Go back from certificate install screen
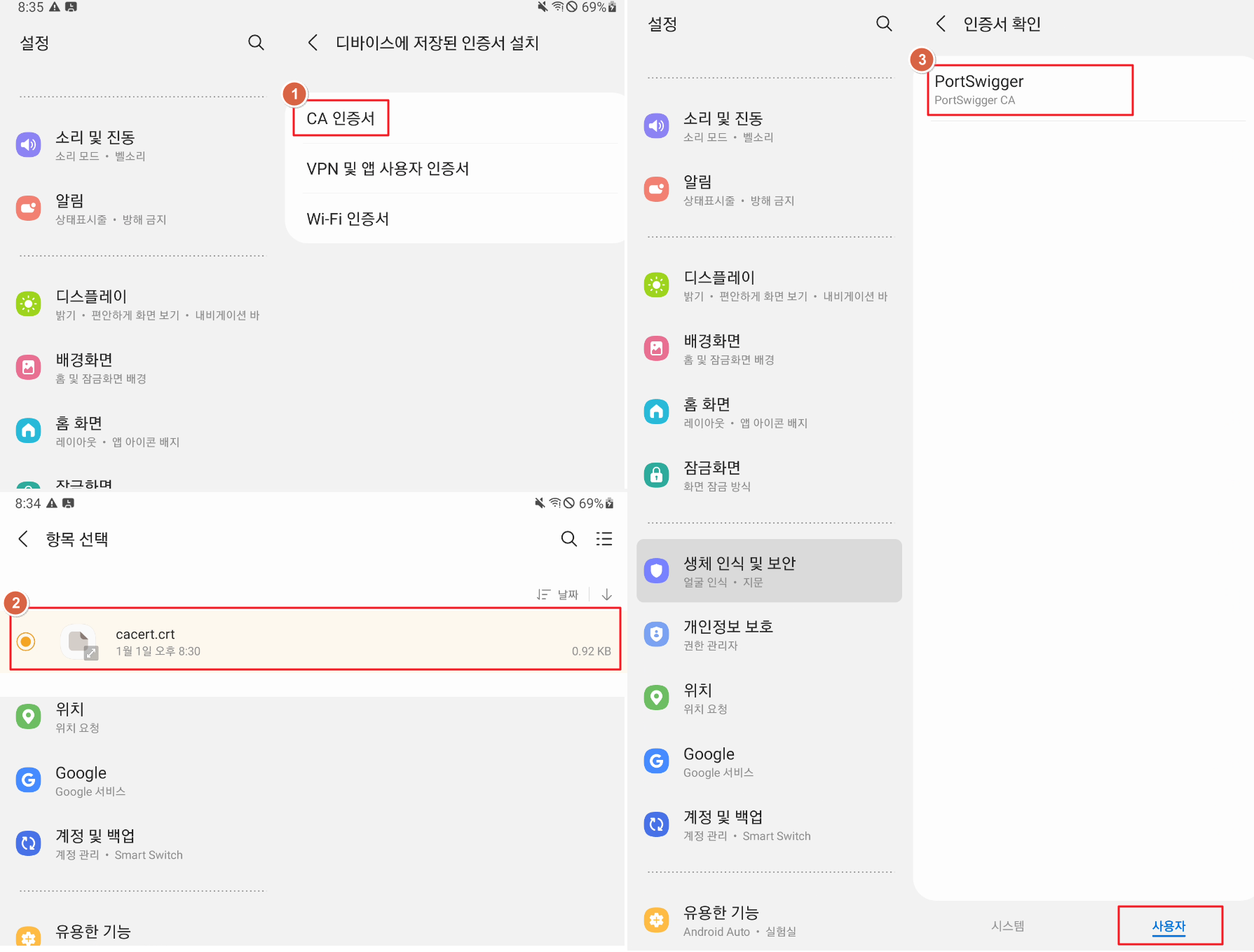This screenshot has width=1254, height=952. [x=313, y=43]
